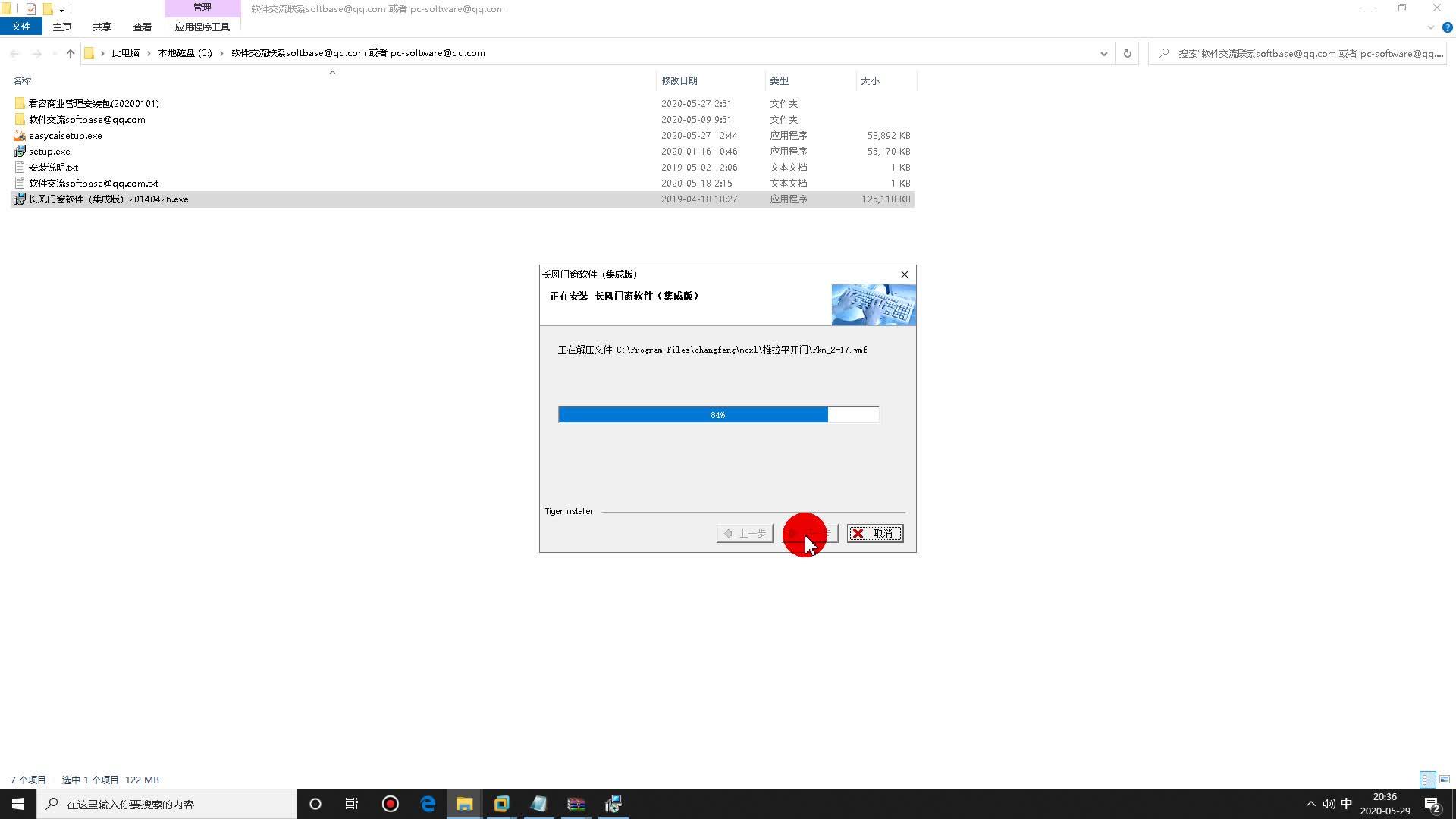Image resolution: width=1456 pixels, height=819 pixels.
Task: Toggle the 中 input method indicator
Action: point(1346,804)
